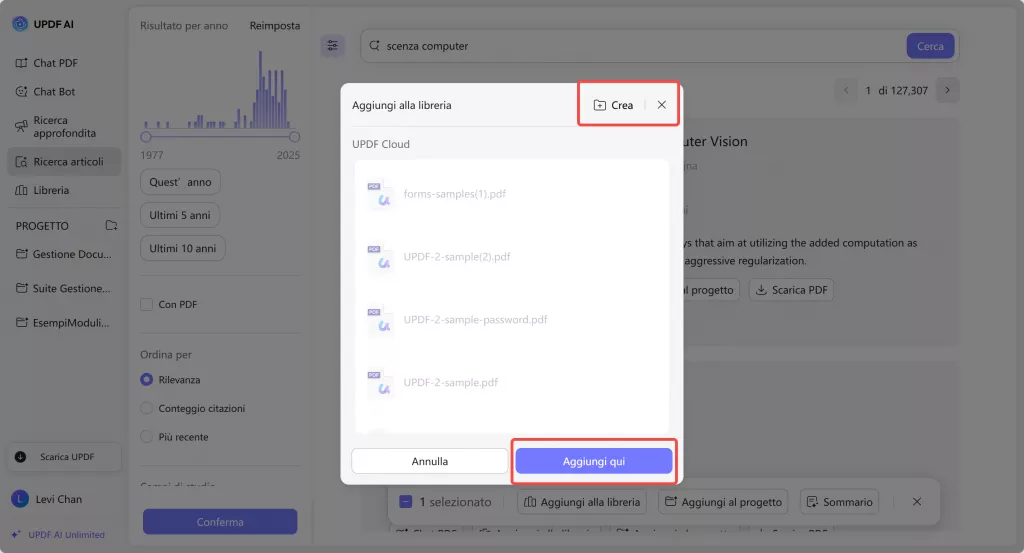Click the Annulla button
This screenshot has width=1024, height=553.
[430, 461]
